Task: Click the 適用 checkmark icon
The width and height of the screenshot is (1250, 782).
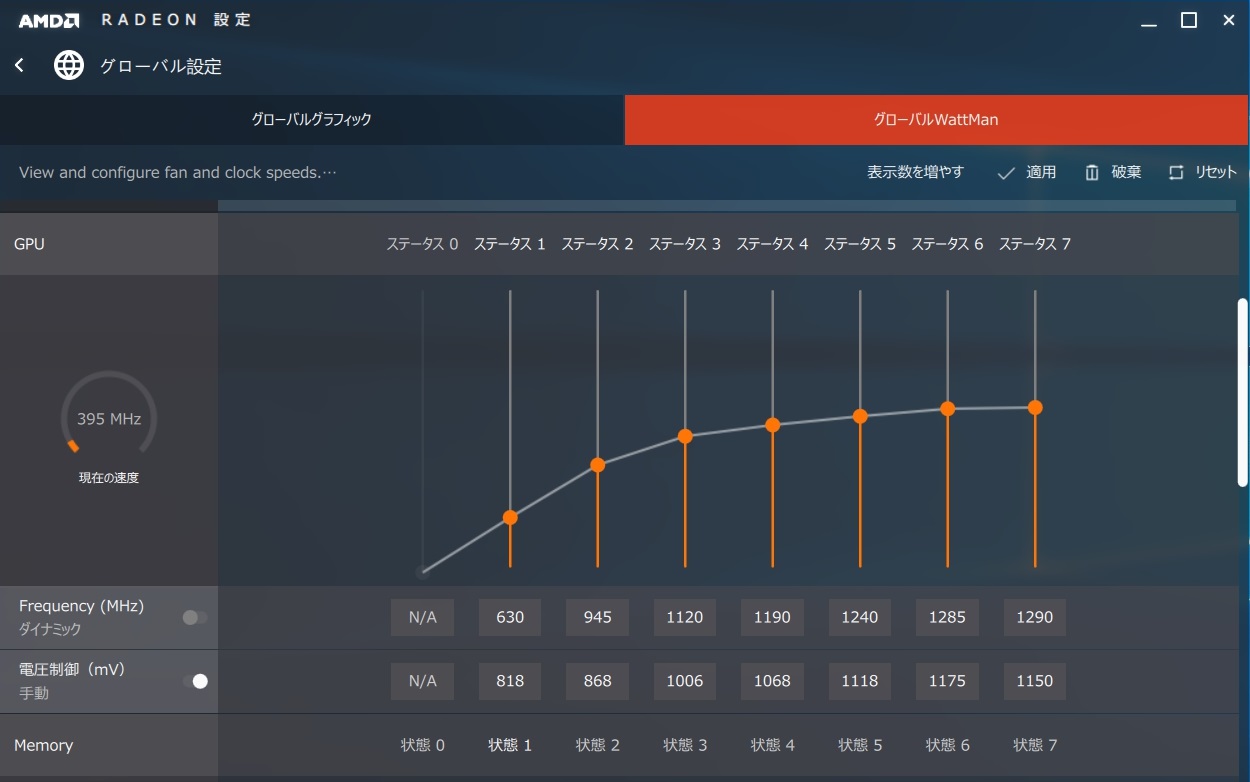Action: pos(1006,173)
